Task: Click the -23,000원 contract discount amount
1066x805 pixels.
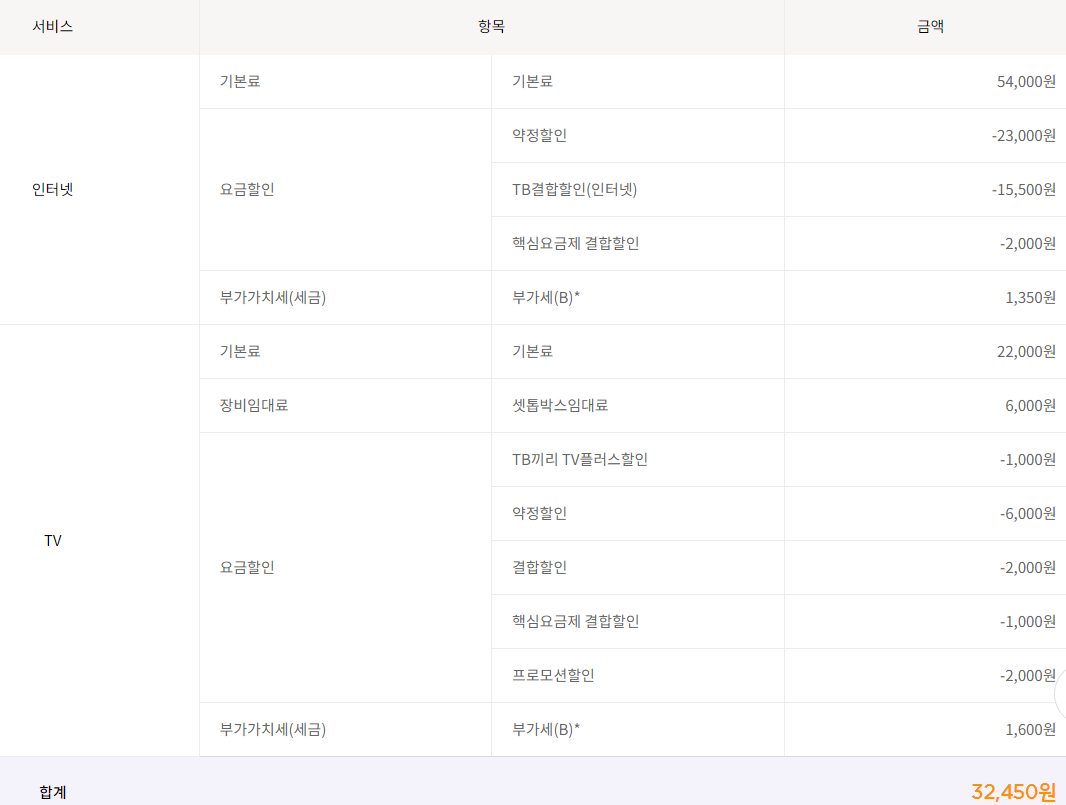Action: coord(1023,135)
